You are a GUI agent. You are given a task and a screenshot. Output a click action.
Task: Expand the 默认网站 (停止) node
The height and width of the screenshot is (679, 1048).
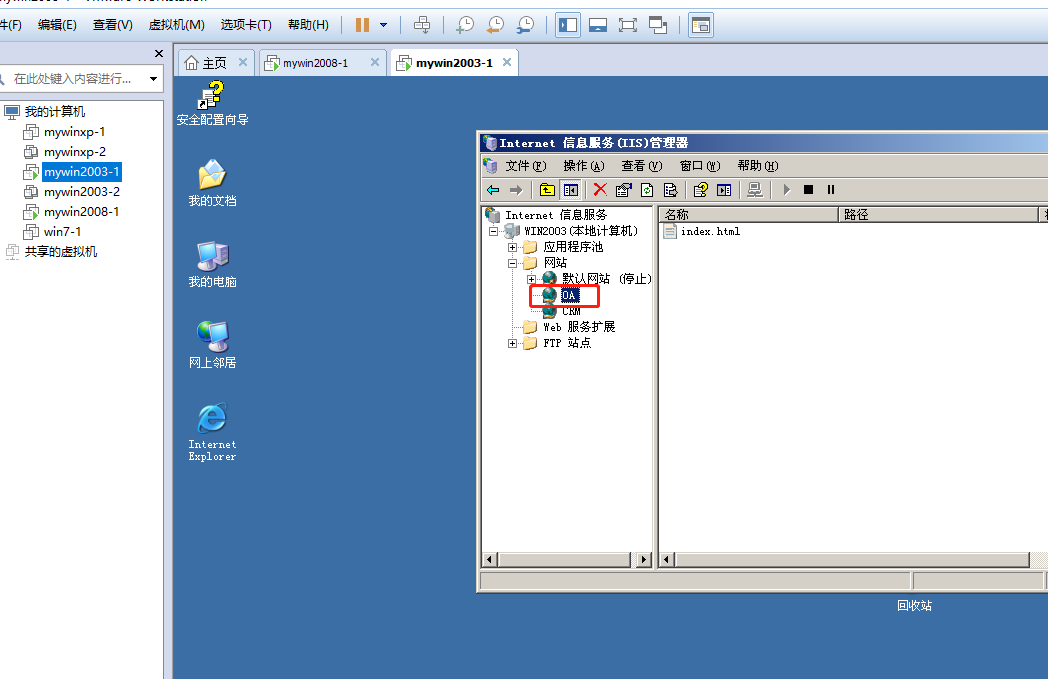[x=531, y=279]
